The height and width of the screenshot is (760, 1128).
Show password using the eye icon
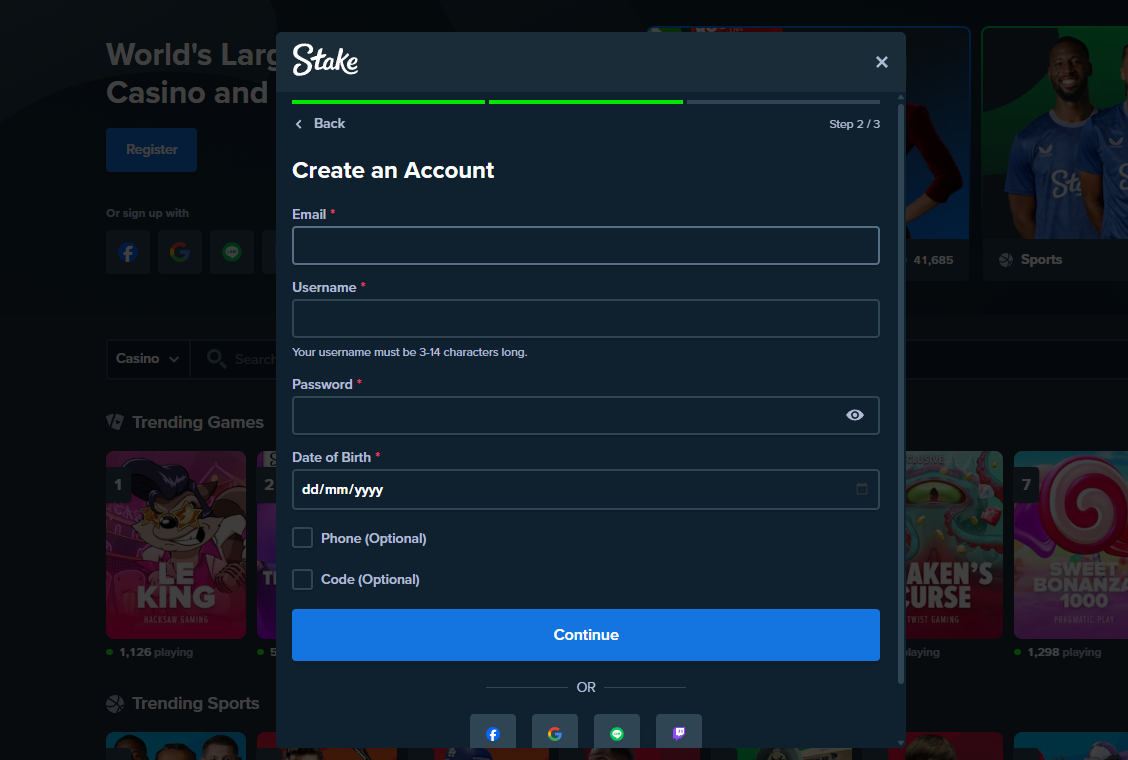pyautogui.click(x=855, y=415)
